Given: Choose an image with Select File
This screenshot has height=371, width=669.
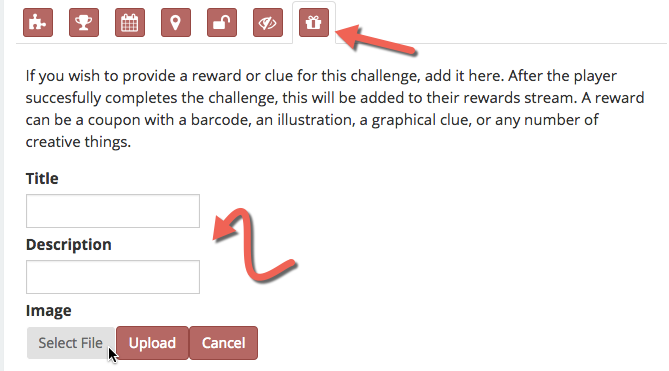Looking at the screenshot, I should (71, 343).
